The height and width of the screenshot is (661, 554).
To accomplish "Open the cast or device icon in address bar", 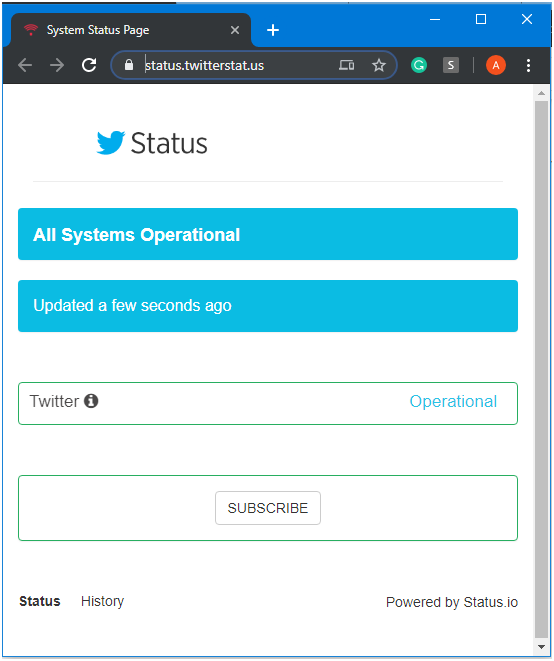I will pyautogui.click(x=347, y=65).
